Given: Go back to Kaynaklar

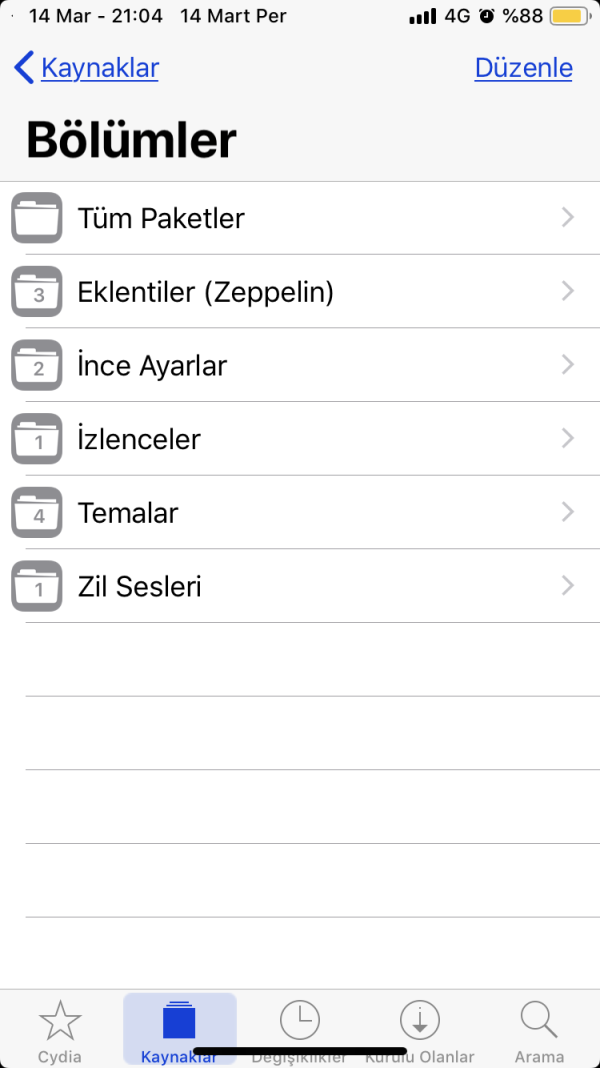Looking at the screenshot, I should pyautogui.click(x=87, y=68).
